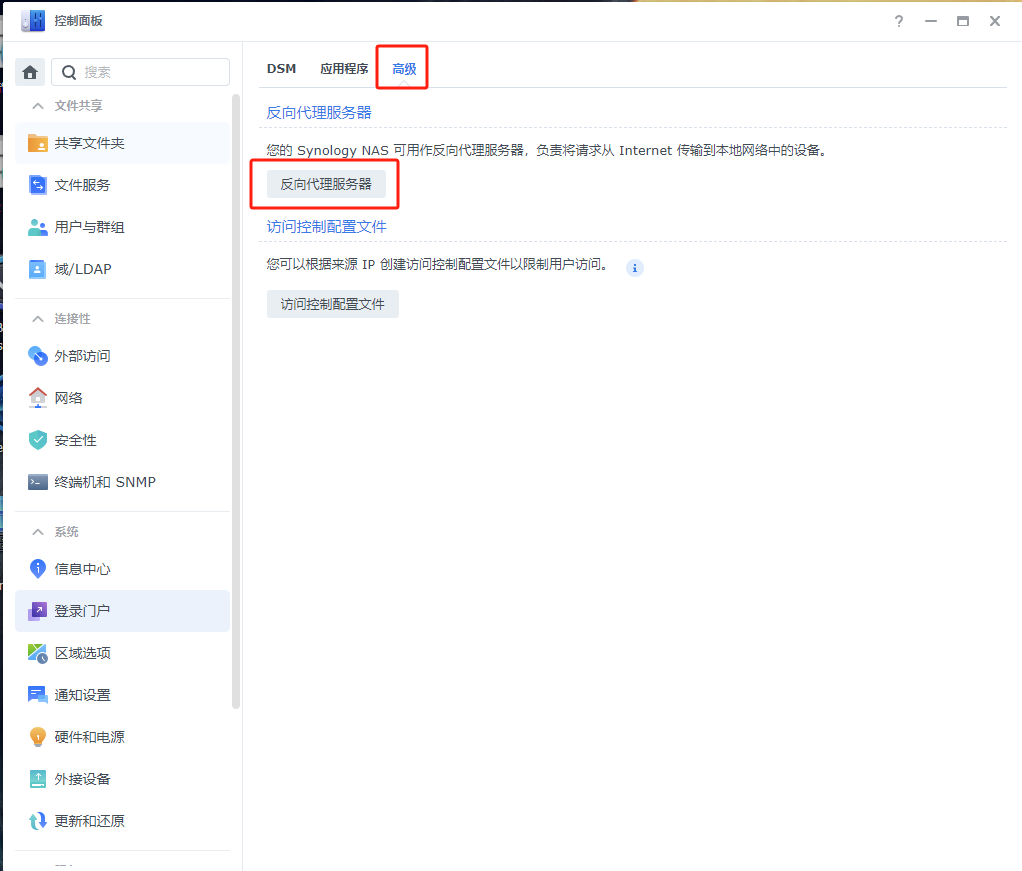Maximize the 控制面板 window
The image size is (1022, 871).
(x=963, y=21)
